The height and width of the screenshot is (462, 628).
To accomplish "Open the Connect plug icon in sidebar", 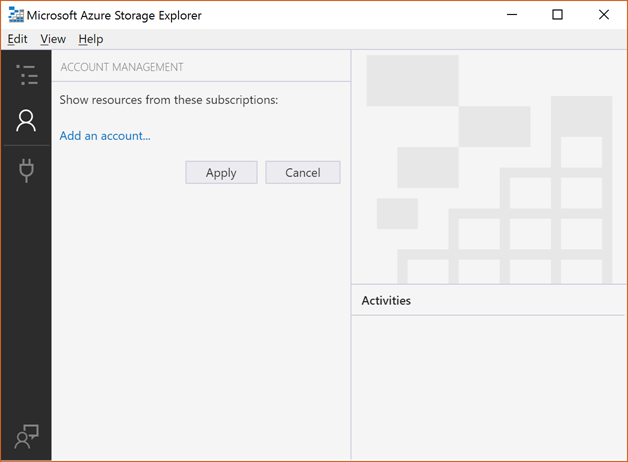I will pos(26,171).
